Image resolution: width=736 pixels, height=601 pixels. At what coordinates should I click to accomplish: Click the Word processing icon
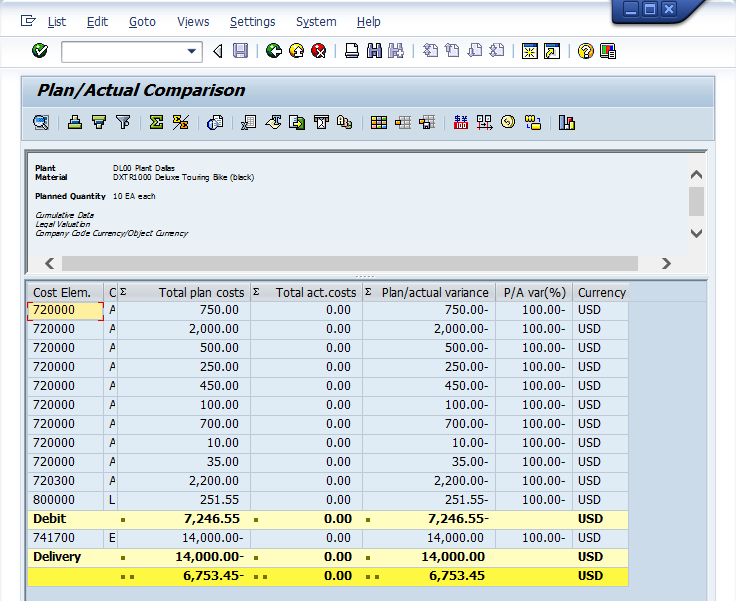point(273,123)
